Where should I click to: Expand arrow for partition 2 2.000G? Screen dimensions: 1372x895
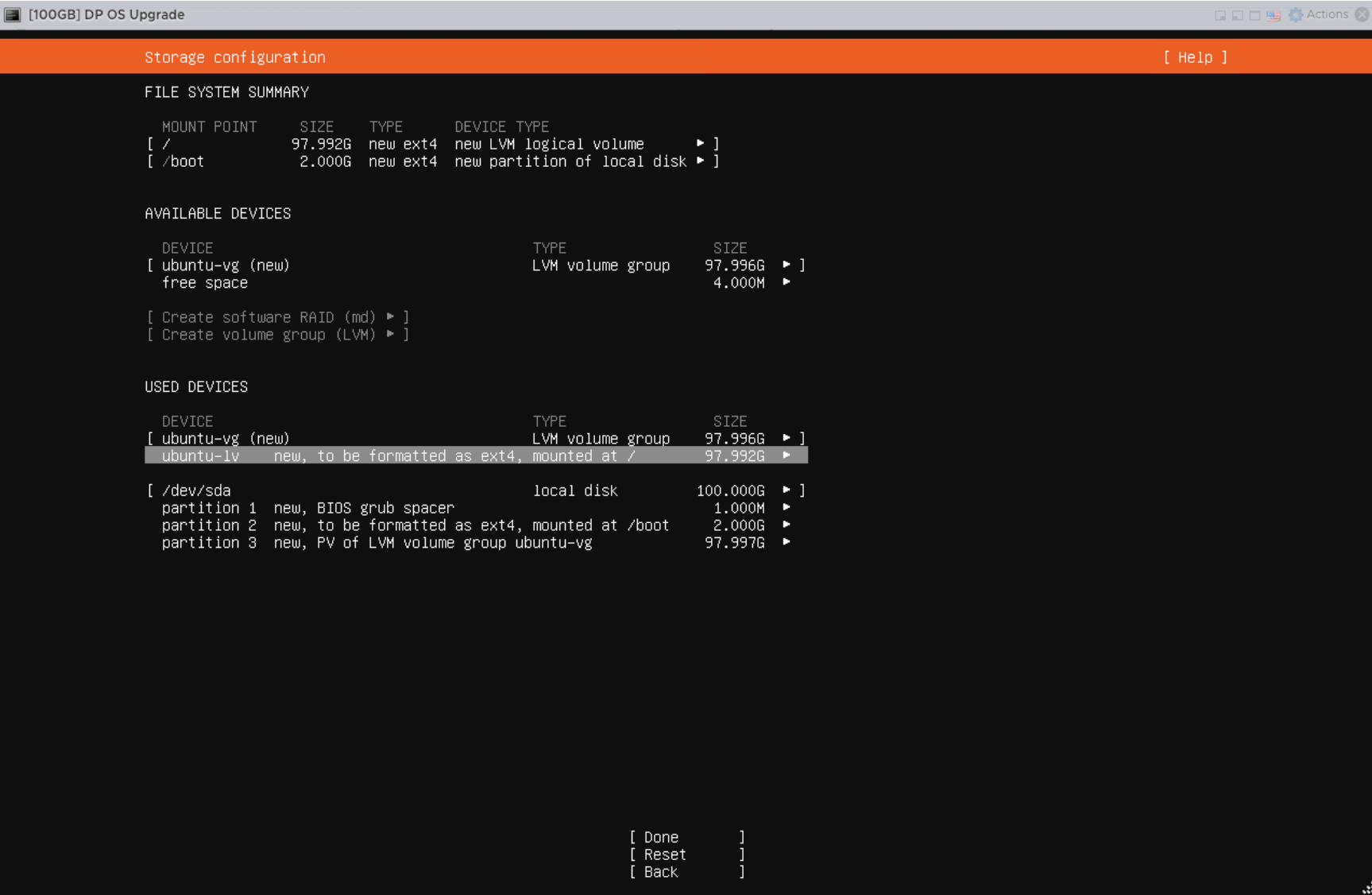786,525
